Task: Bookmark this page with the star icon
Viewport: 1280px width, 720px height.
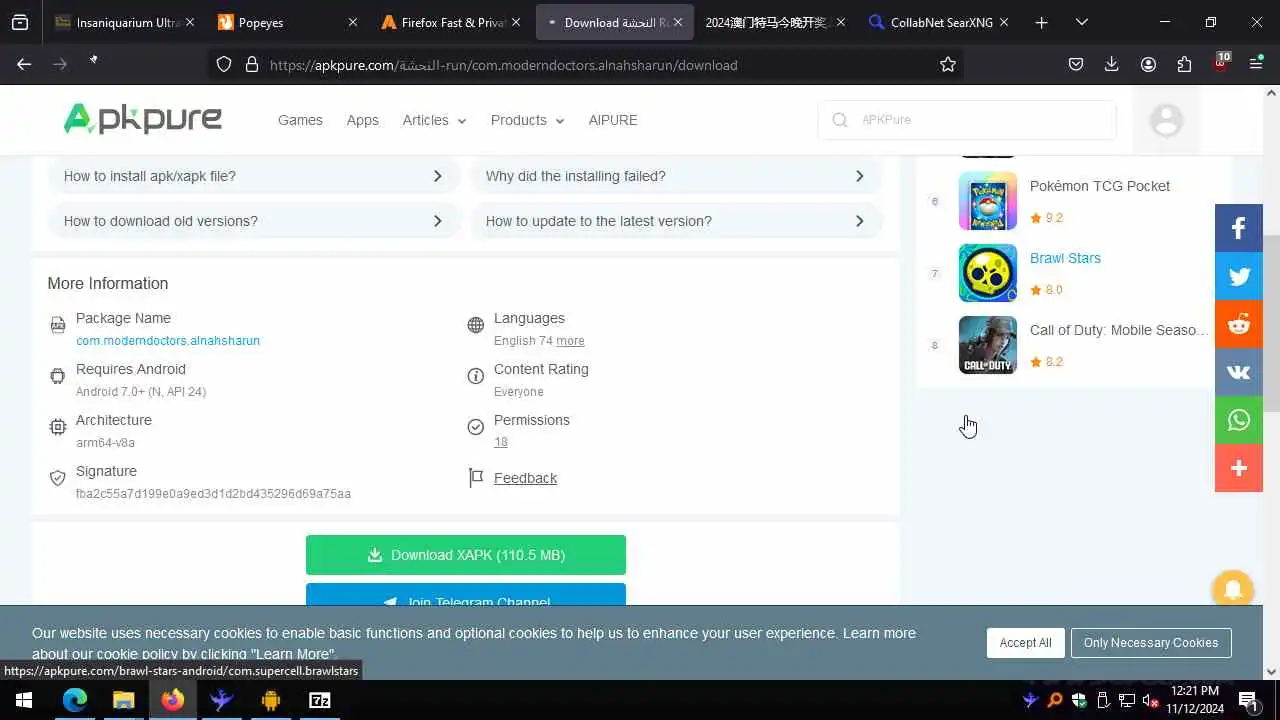Action: pos(948,64)
